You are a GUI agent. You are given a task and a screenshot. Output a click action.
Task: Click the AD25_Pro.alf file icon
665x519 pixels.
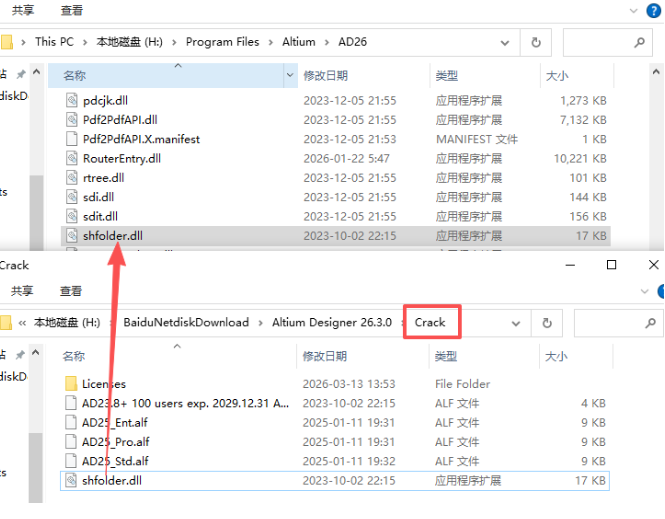click(x=71, y=441)
